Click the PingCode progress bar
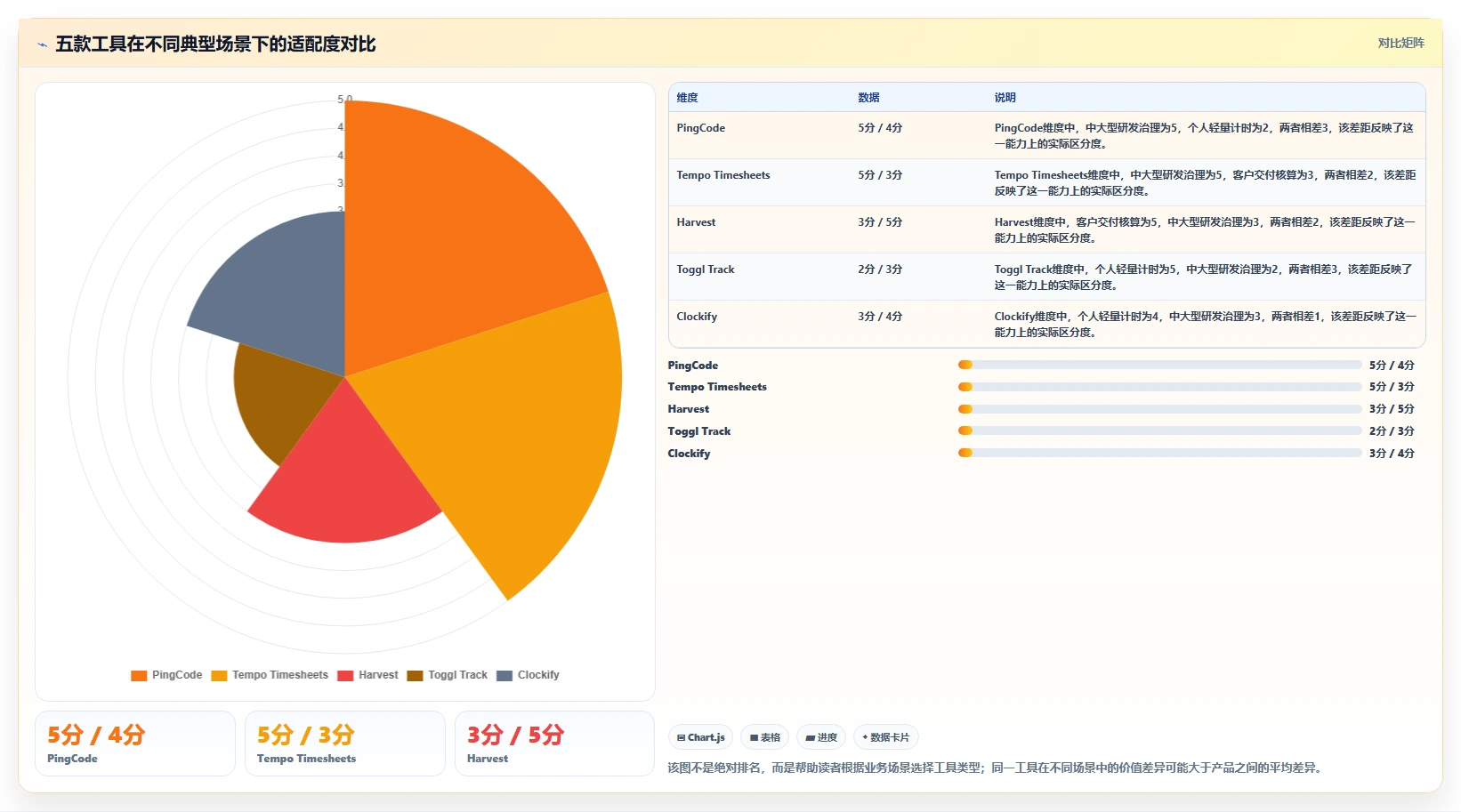The width and height of the screenshot is (1461, 812). pos(1159,365)
